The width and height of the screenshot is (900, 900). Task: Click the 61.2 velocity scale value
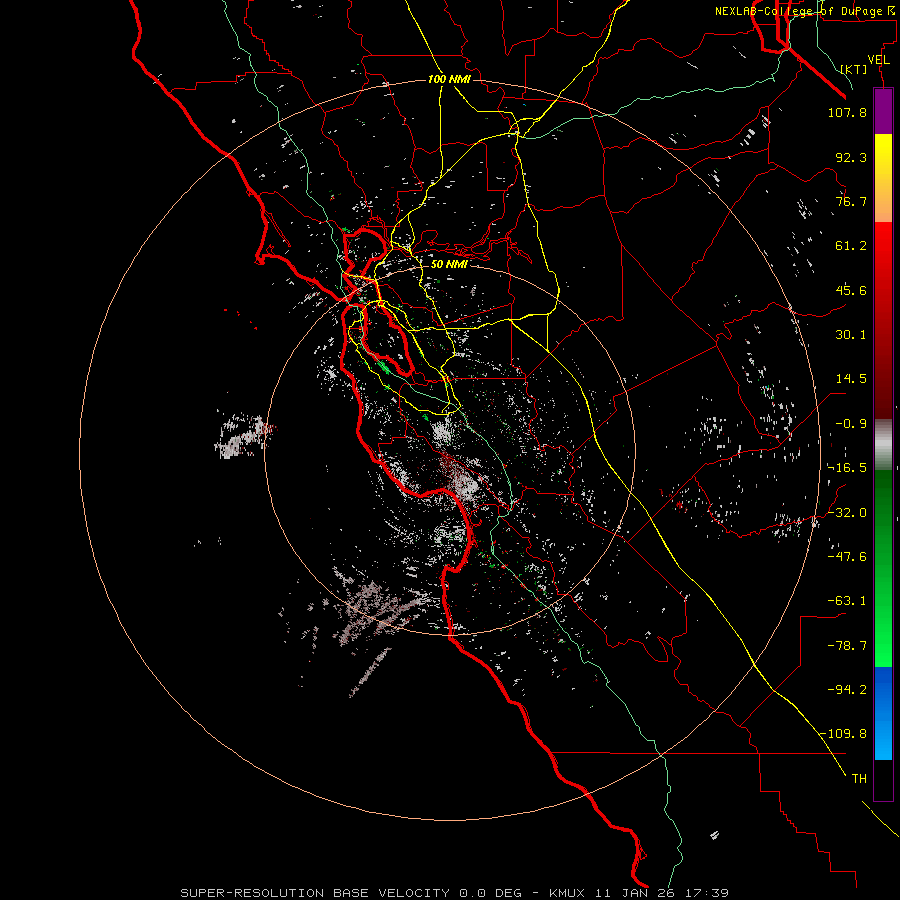click(851, 246)
